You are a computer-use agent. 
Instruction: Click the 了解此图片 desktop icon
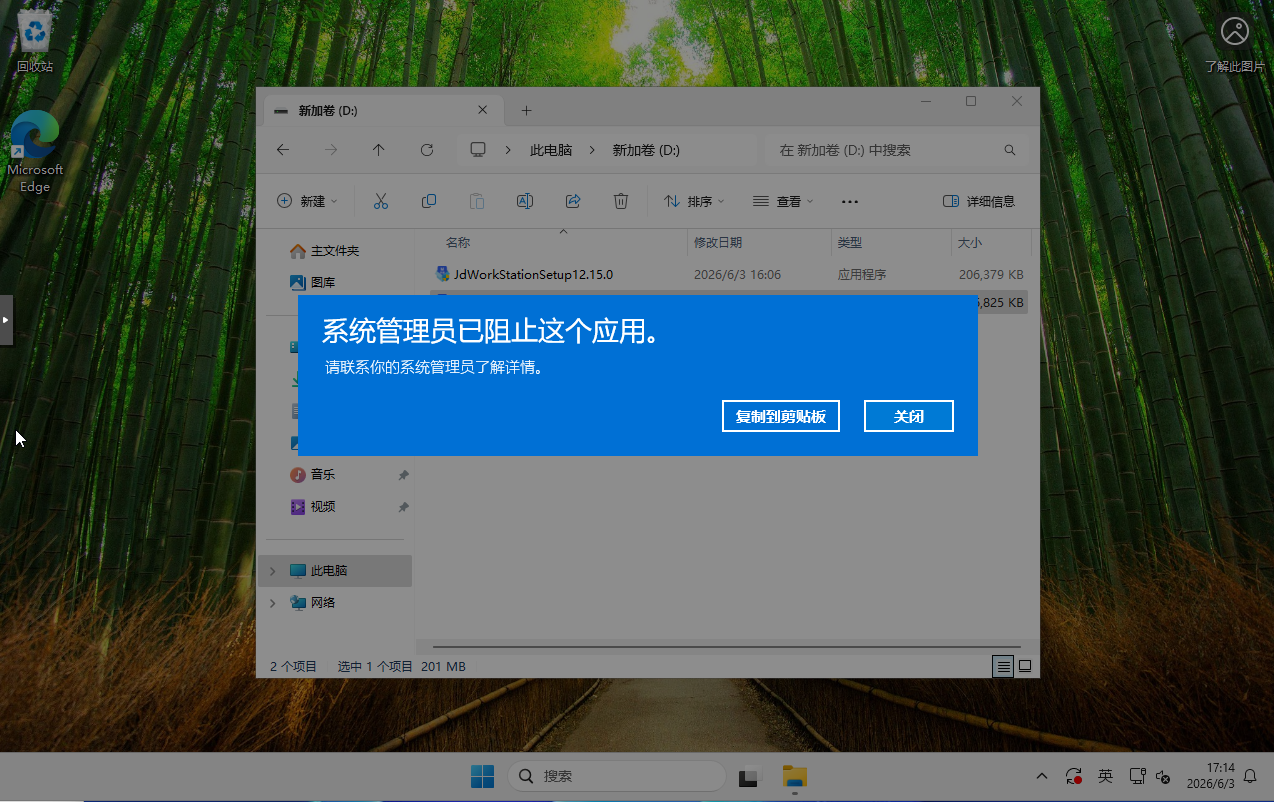pos(1235,45)
